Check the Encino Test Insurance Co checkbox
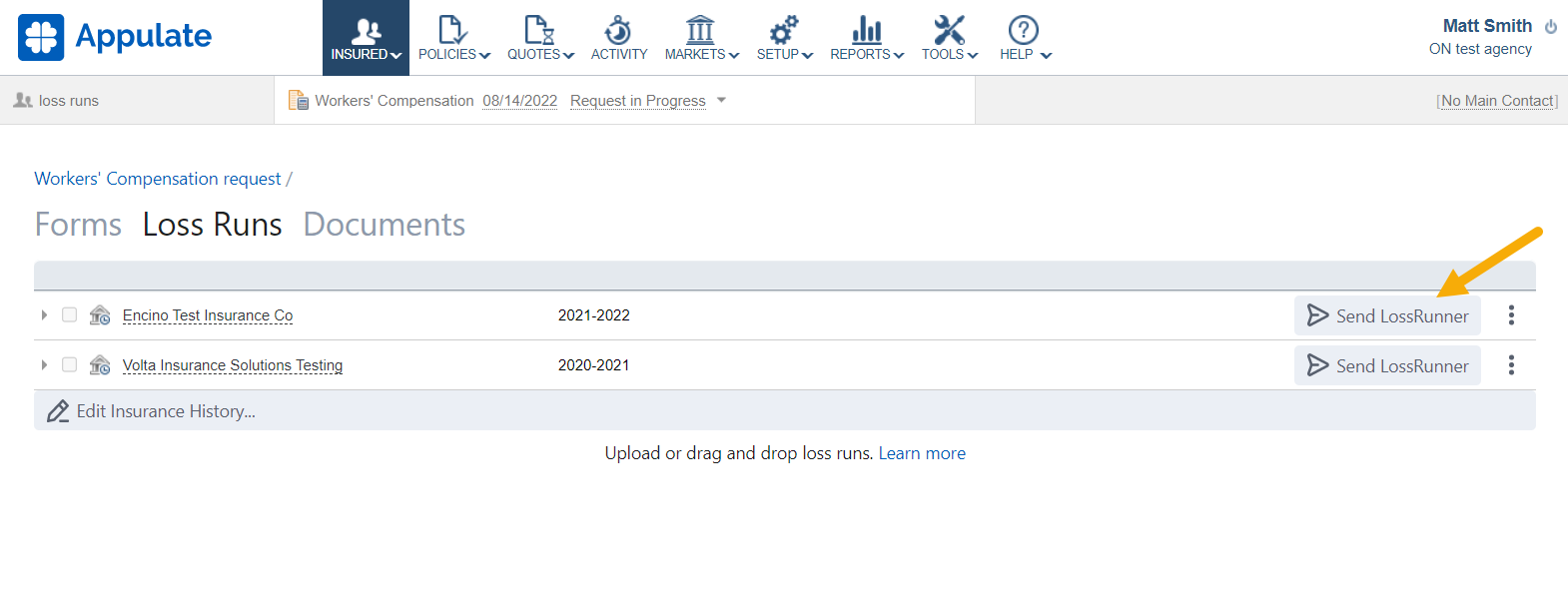 69,314
